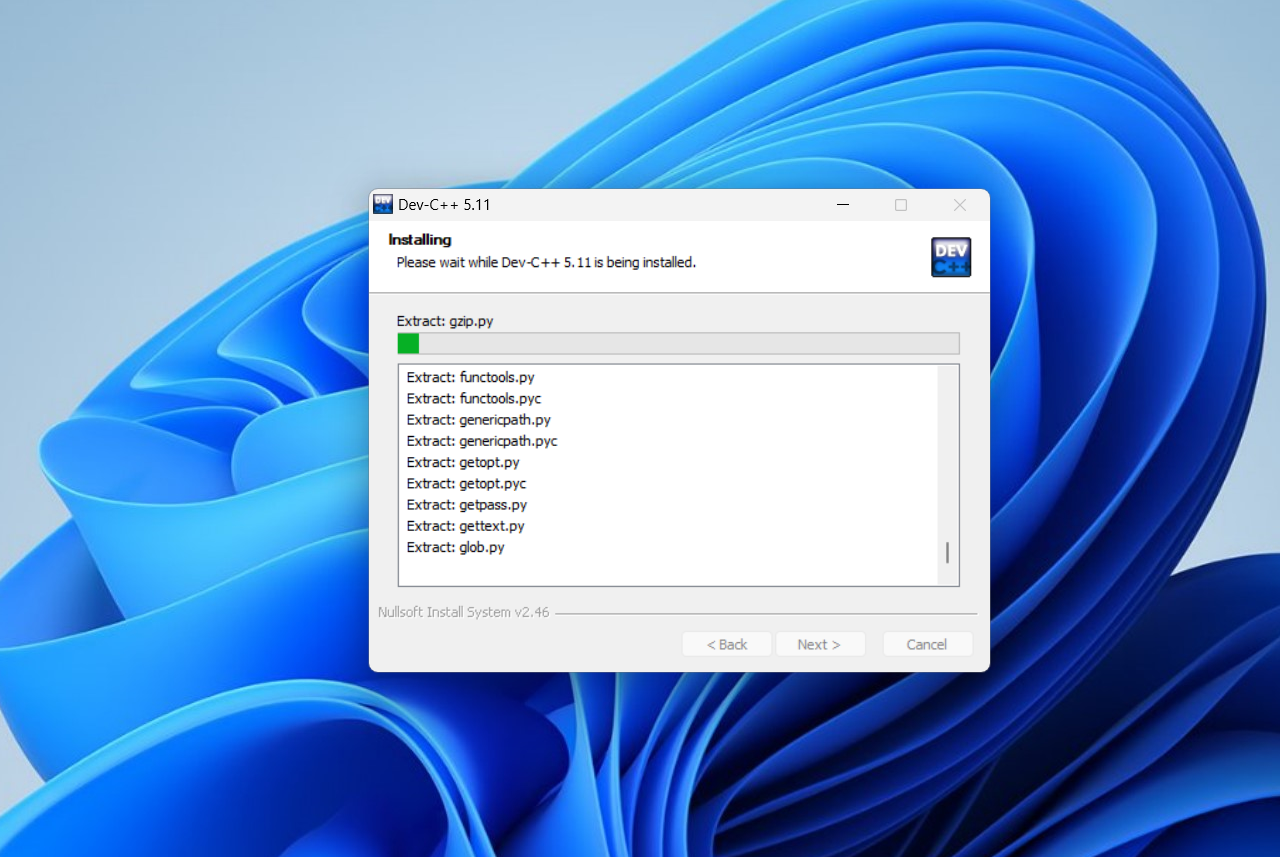Select the "Extract: getpass.py" log line

click(467, 505)
